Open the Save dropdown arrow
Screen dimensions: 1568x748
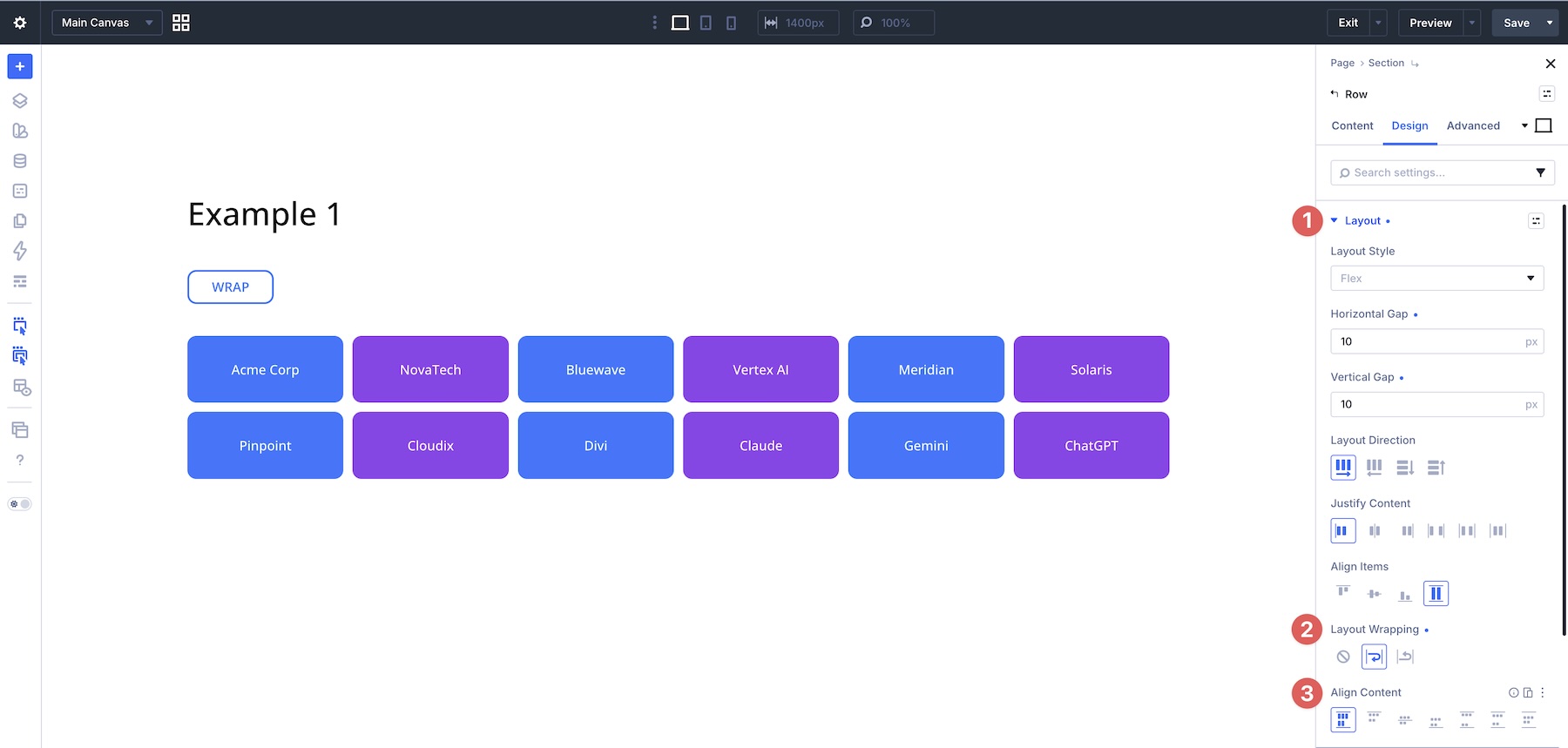(x=1550, y=23)
